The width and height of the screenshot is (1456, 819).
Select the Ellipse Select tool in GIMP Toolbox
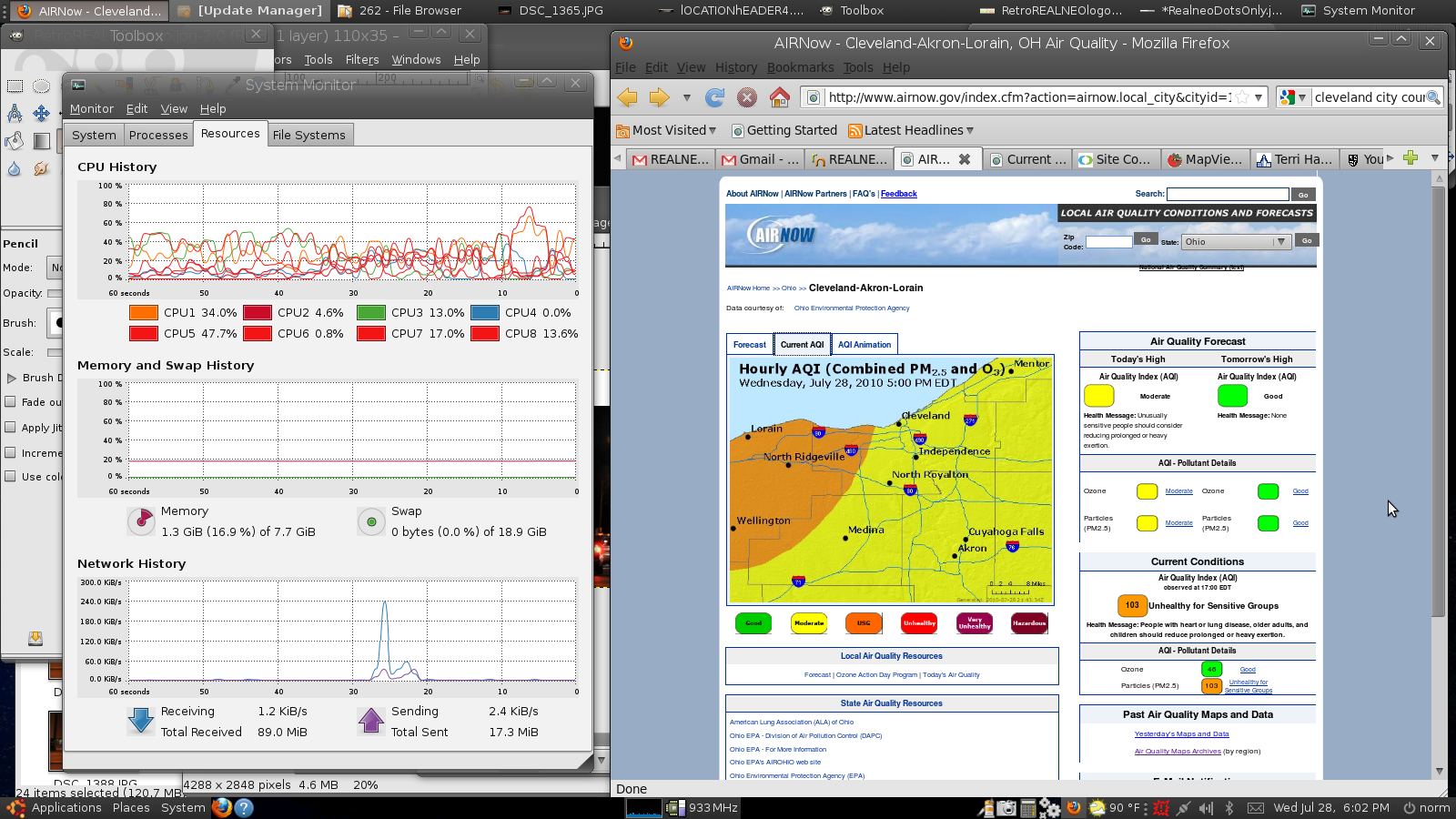pyautogui.click(x=41, y=86)
